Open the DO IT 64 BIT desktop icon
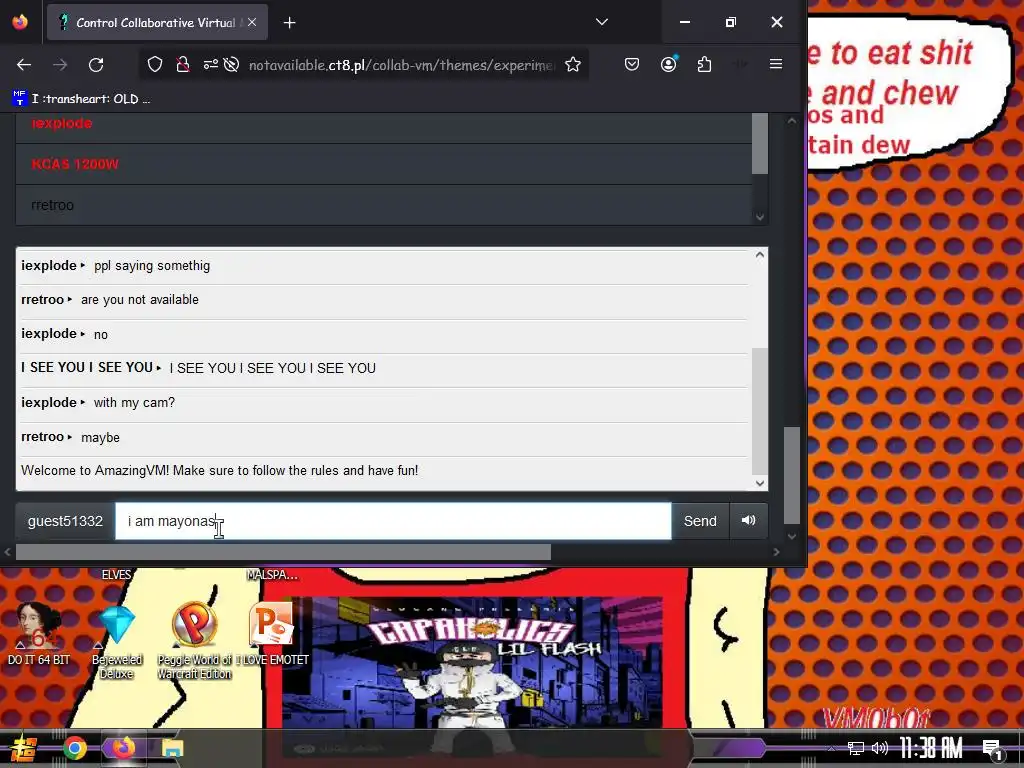This screenshot has height=768, width=1024. (x=39, y=633)
